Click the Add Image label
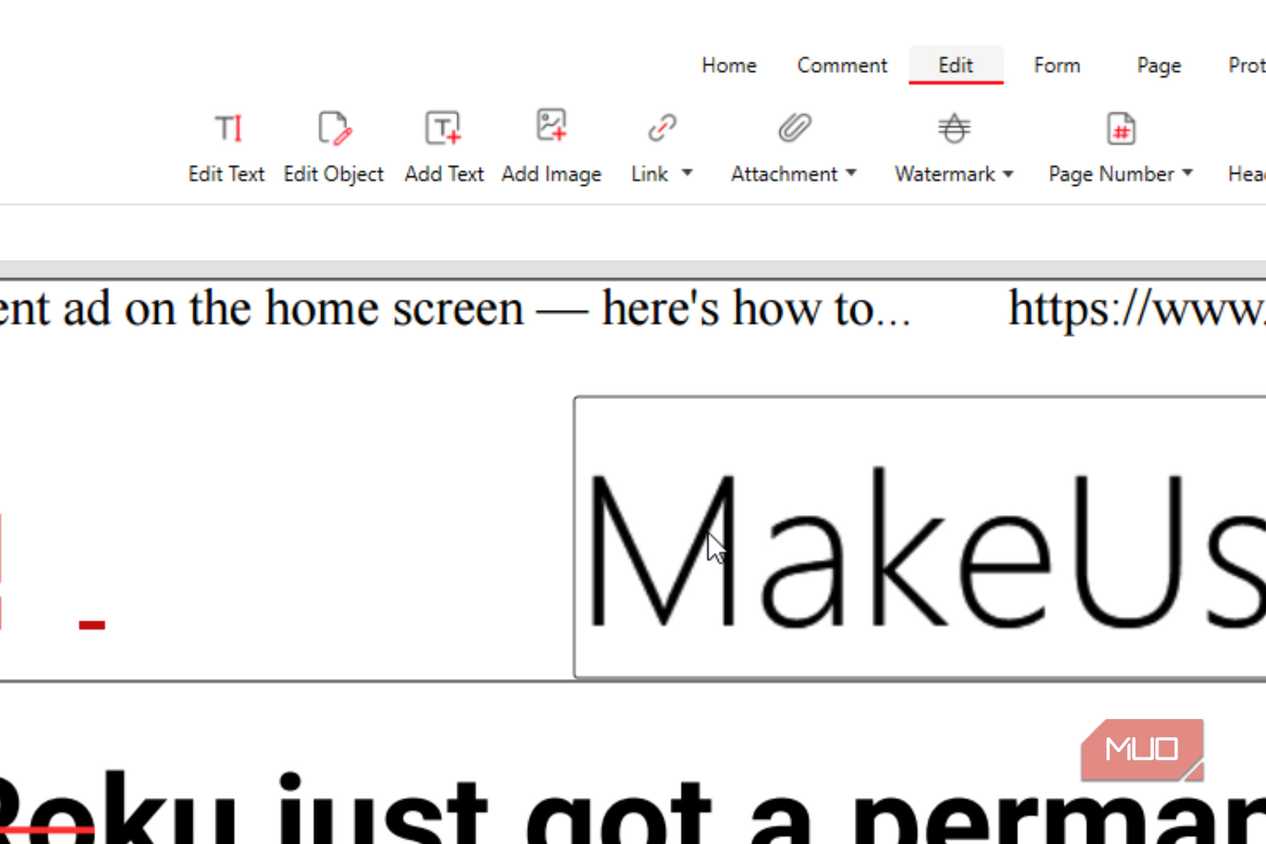Screen dimensions: 1266x844 tap(551, 174)
